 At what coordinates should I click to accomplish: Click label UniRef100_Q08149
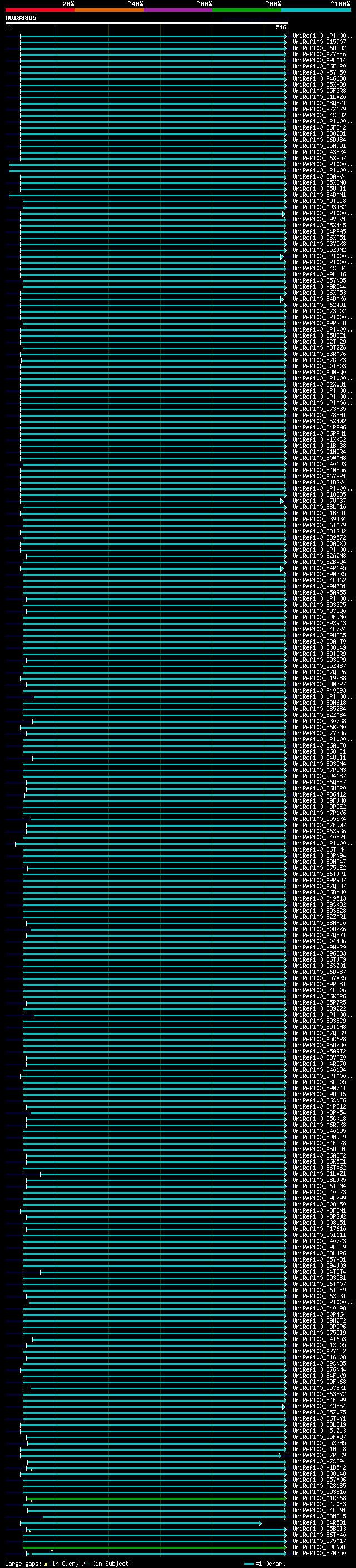pyautogui.click(x=319, y=647)
